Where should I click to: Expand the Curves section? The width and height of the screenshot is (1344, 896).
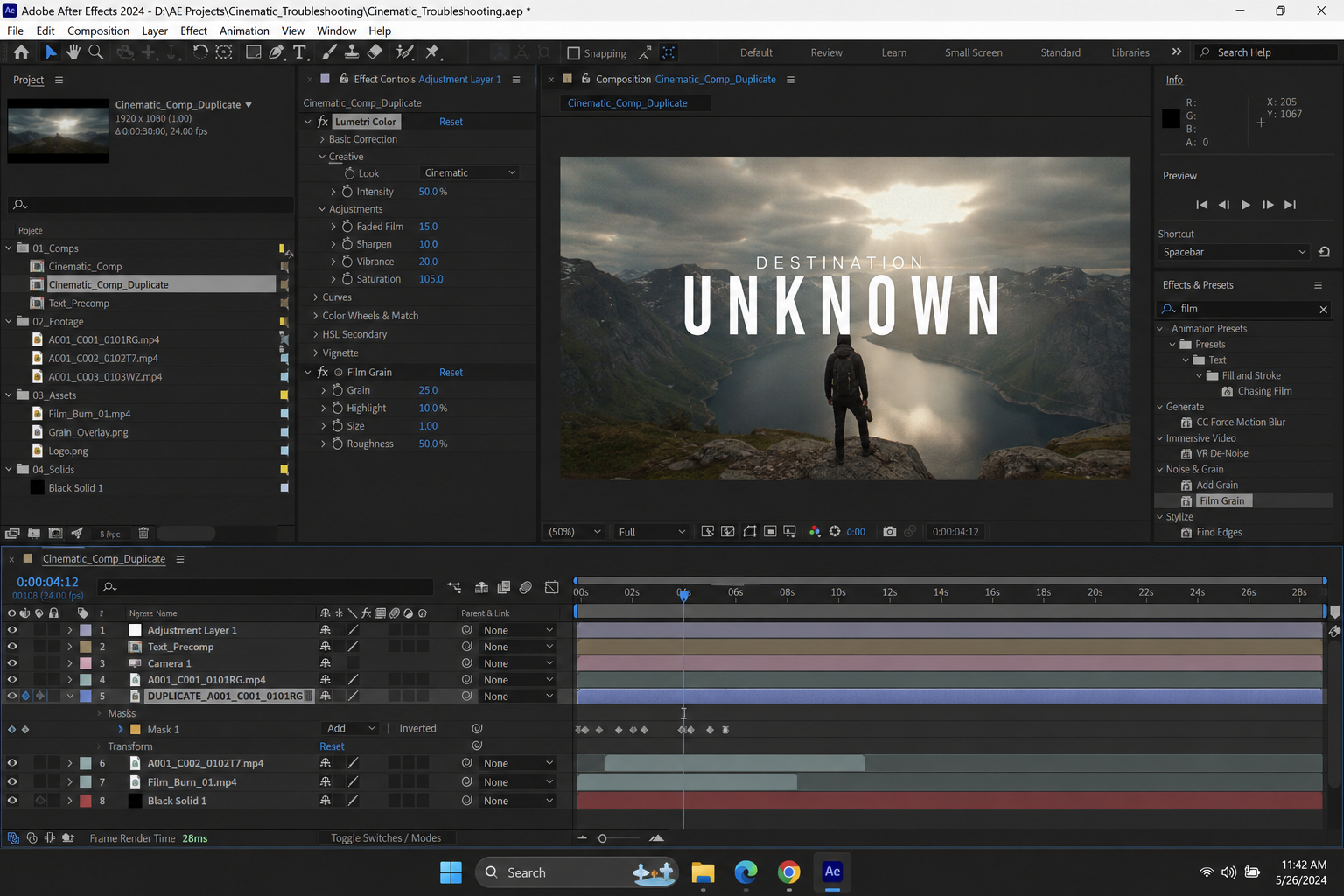point(316,297)
